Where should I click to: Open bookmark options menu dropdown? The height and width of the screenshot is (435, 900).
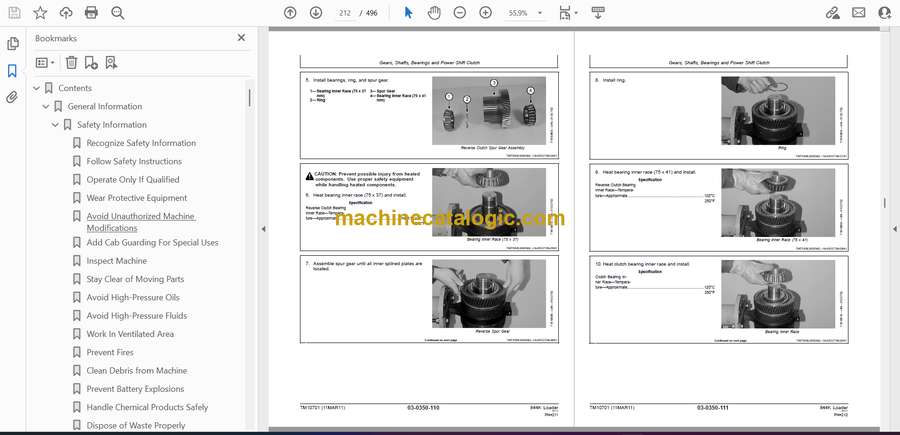[45, 62]
